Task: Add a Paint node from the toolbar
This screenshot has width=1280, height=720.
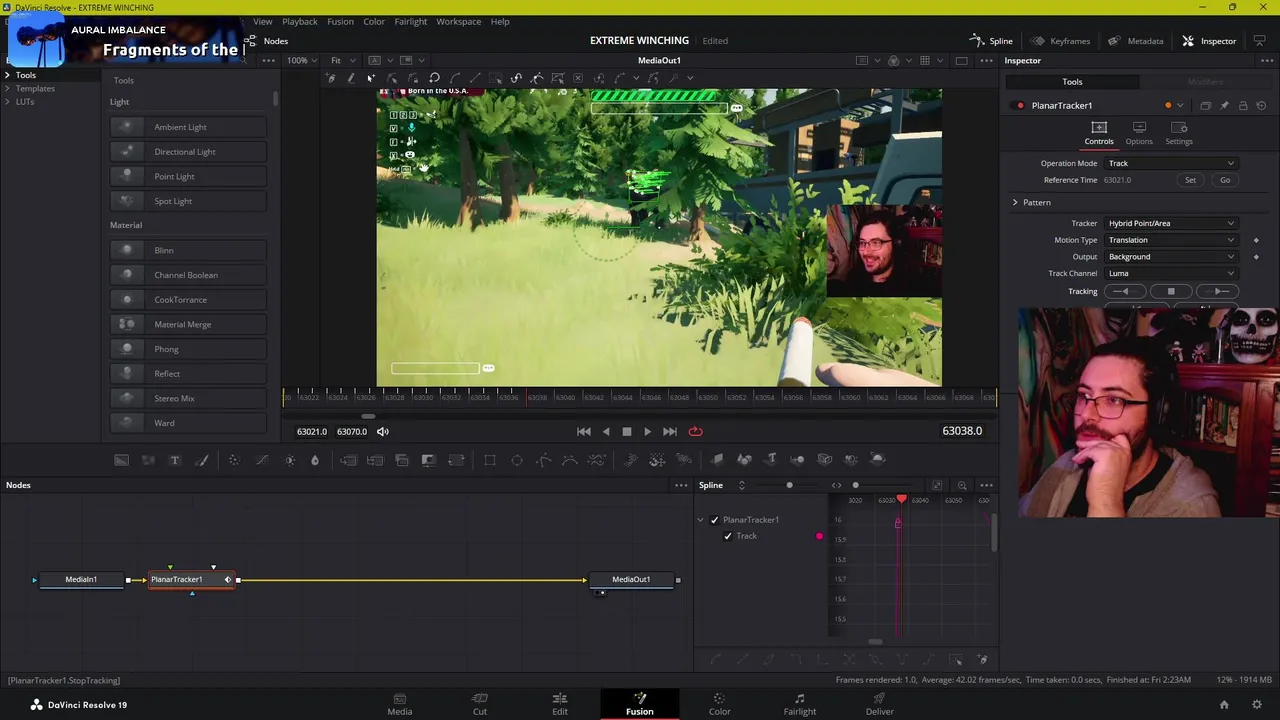Action: [x=202, y=460]
